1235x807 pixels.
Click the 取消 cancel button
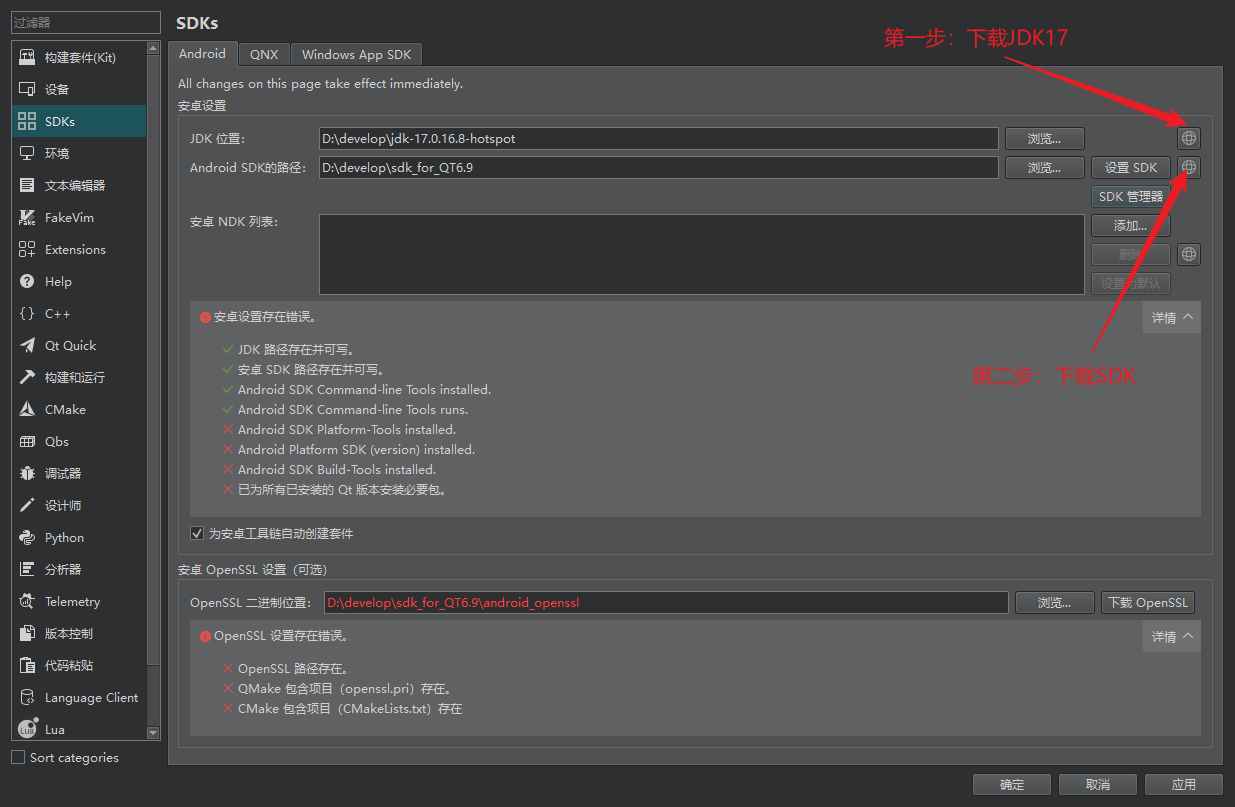(x=1098, y=784)
